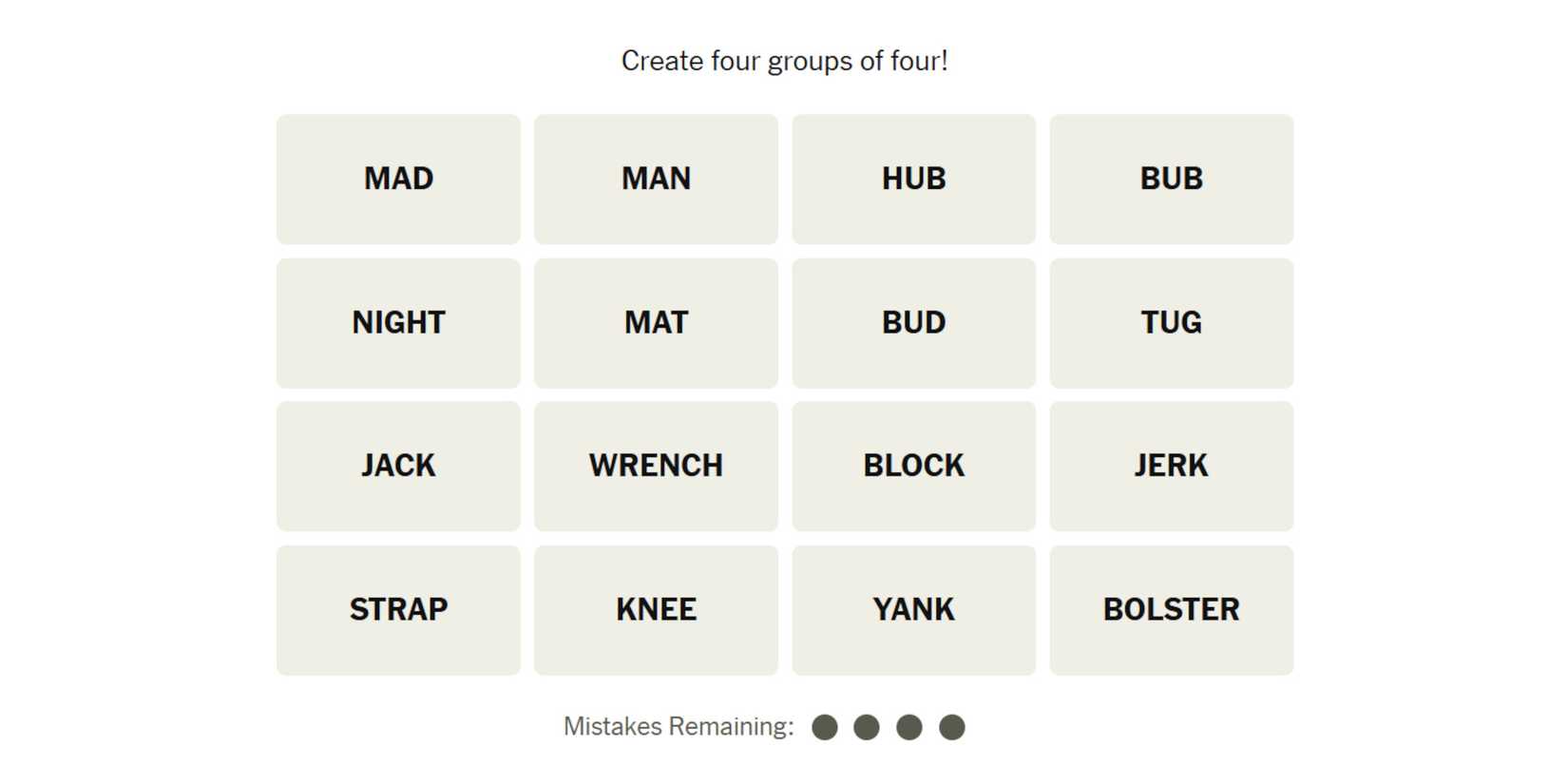Choose the TUG tile
This screenshot has width=1568, height=784.
coord(1171,322)
